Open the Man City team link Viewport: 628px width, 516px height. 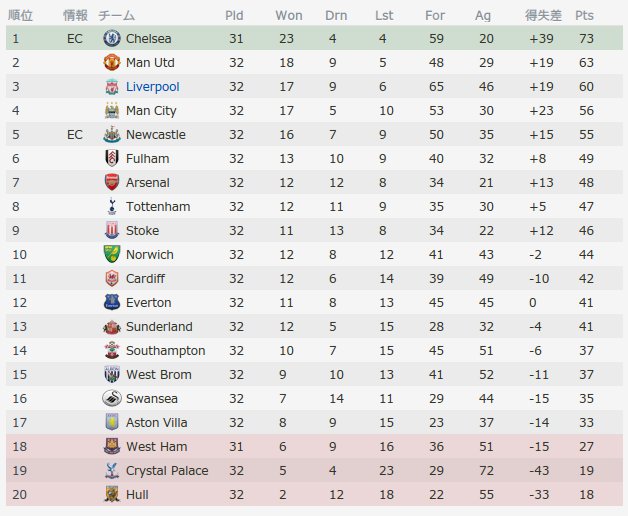[x=151, y=111]
